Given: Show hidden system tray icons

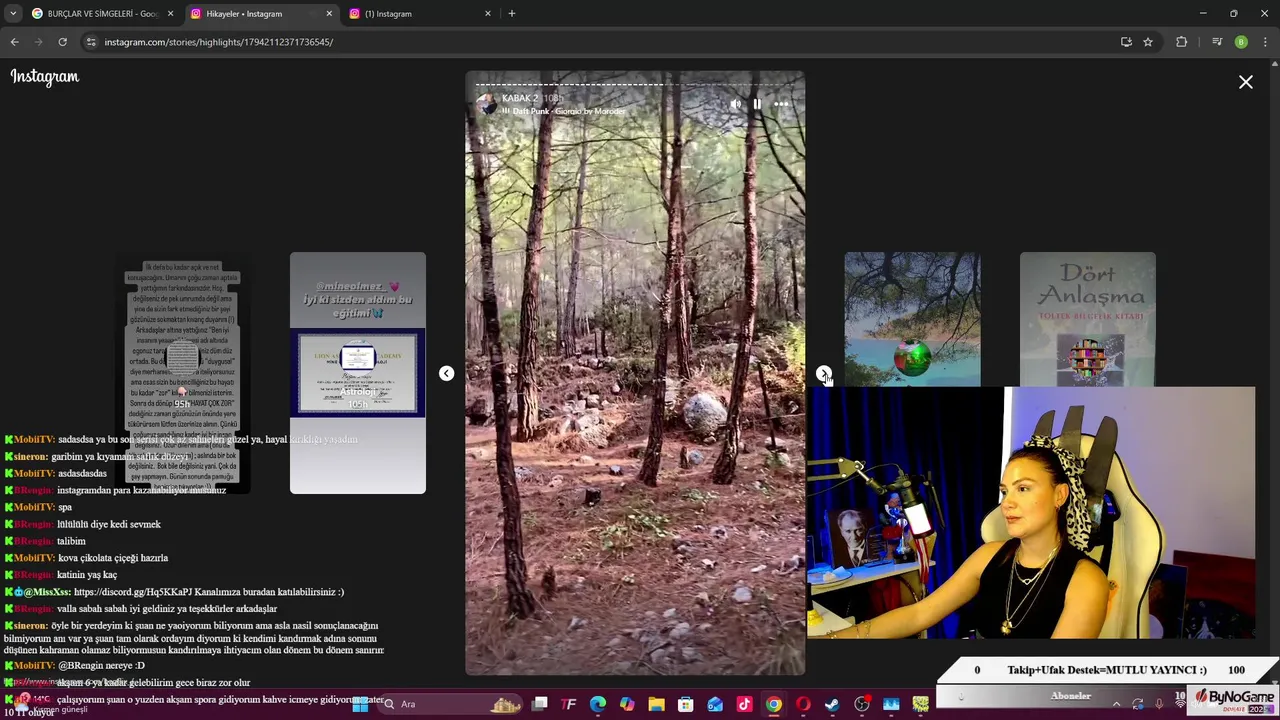Looking at the screenshot, I should [1116, 704].
